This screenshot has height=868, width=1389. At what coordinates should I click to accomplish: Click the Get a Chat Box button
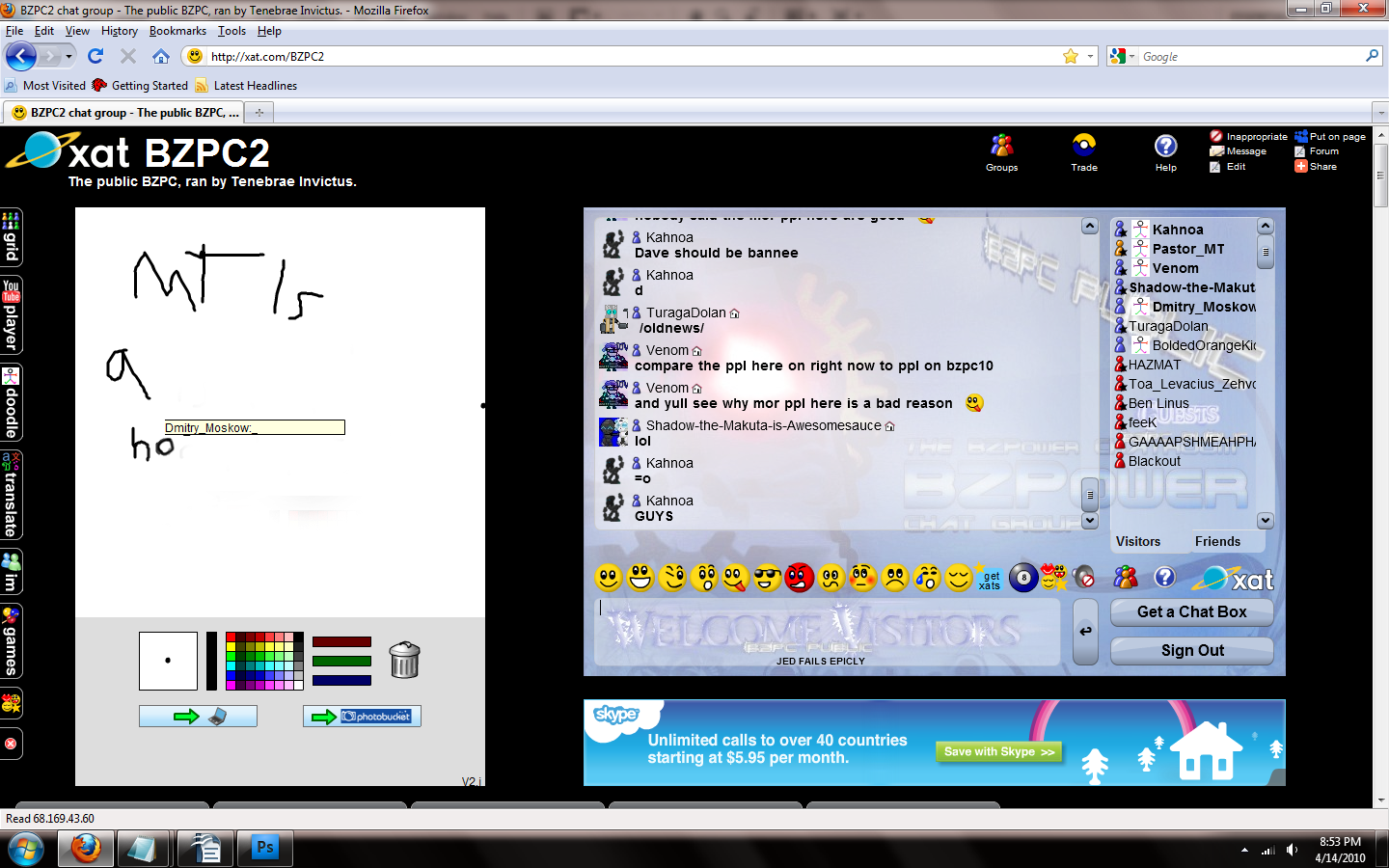1192,612
